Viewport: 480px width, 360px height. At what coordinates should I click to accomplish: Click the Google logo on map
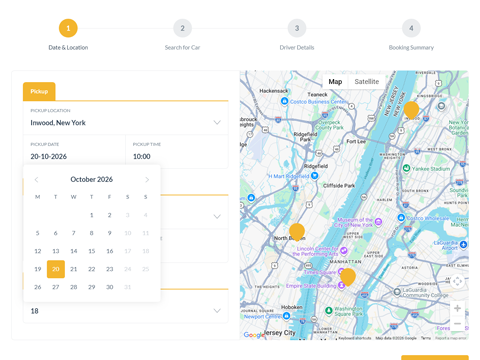[254, 335]
